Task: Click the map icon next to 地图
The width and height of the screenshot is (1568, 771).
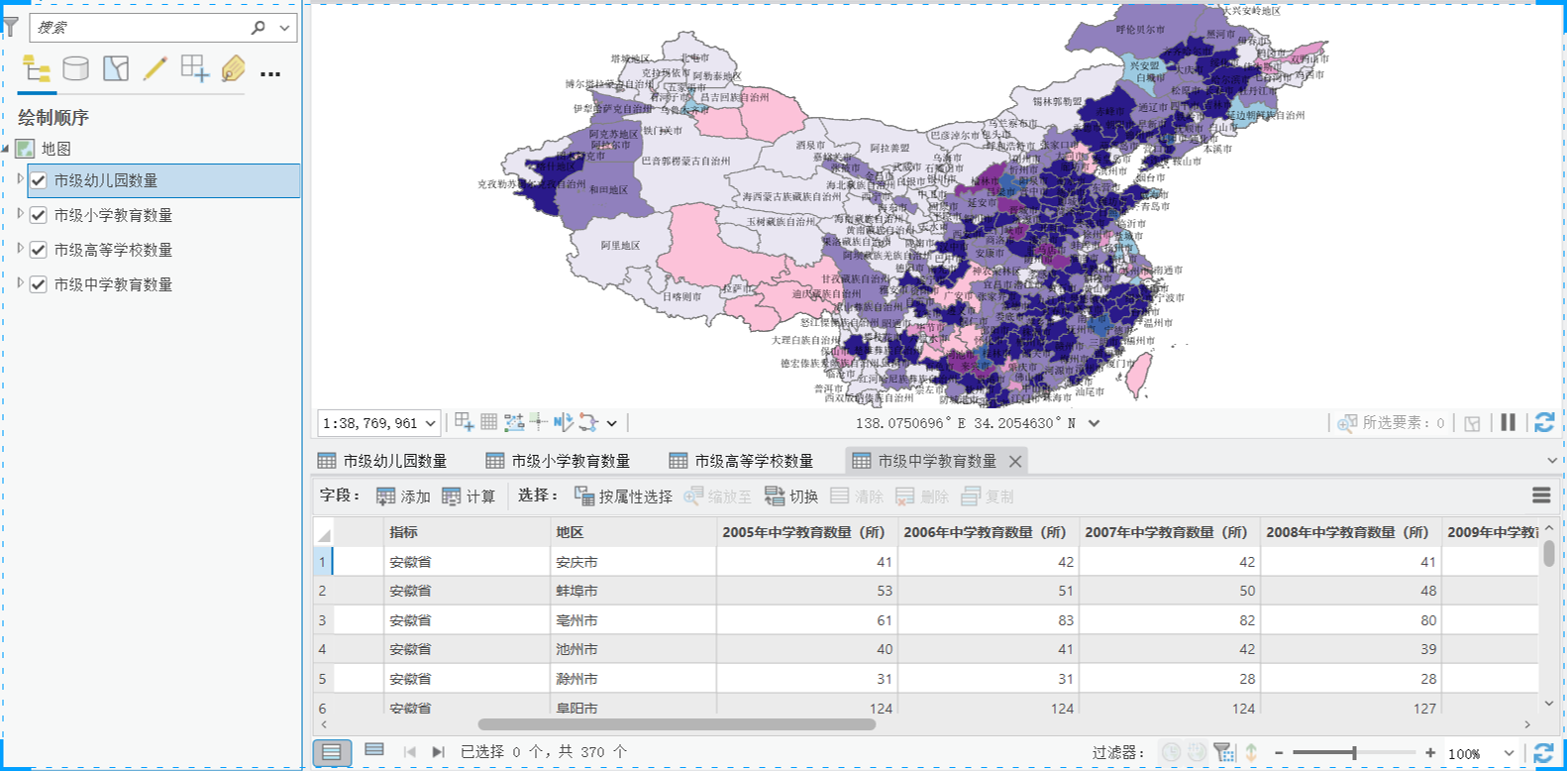Action: point(26,149)
